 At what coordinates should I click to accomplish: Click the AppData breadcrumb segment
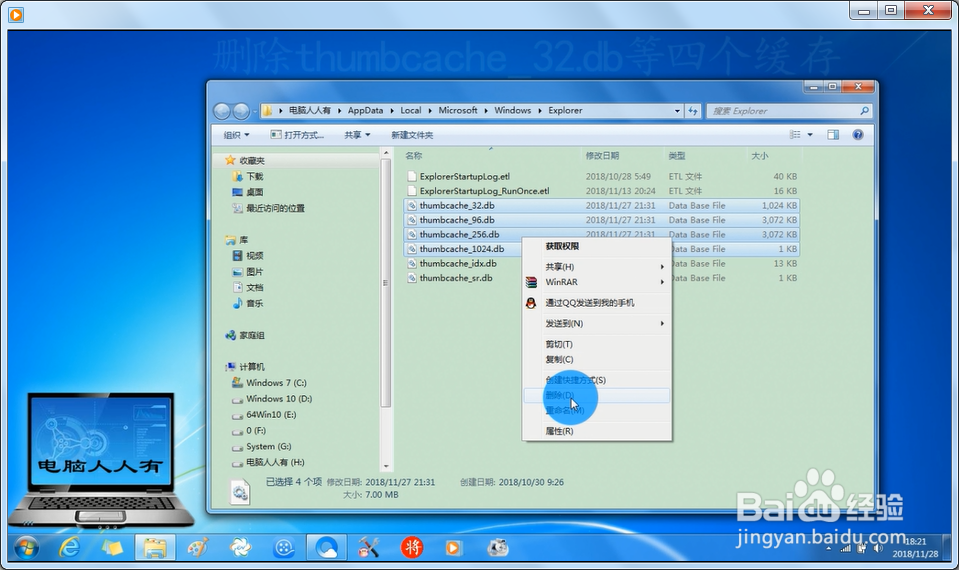(365, 110)
